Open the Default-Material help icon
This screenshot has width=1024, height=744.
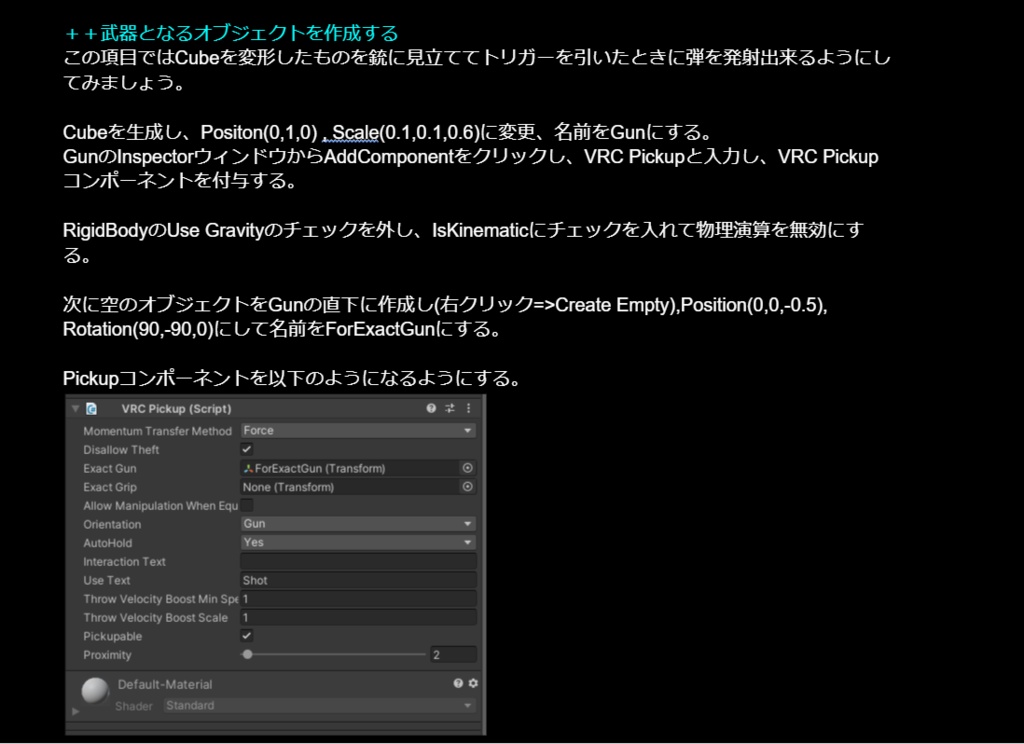point(458,684)
